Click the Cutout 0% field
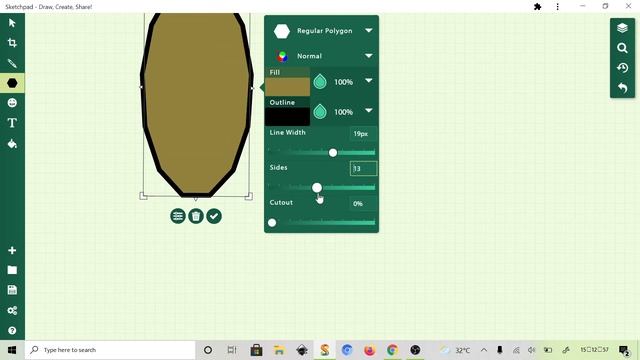 [x=363, y=204]
